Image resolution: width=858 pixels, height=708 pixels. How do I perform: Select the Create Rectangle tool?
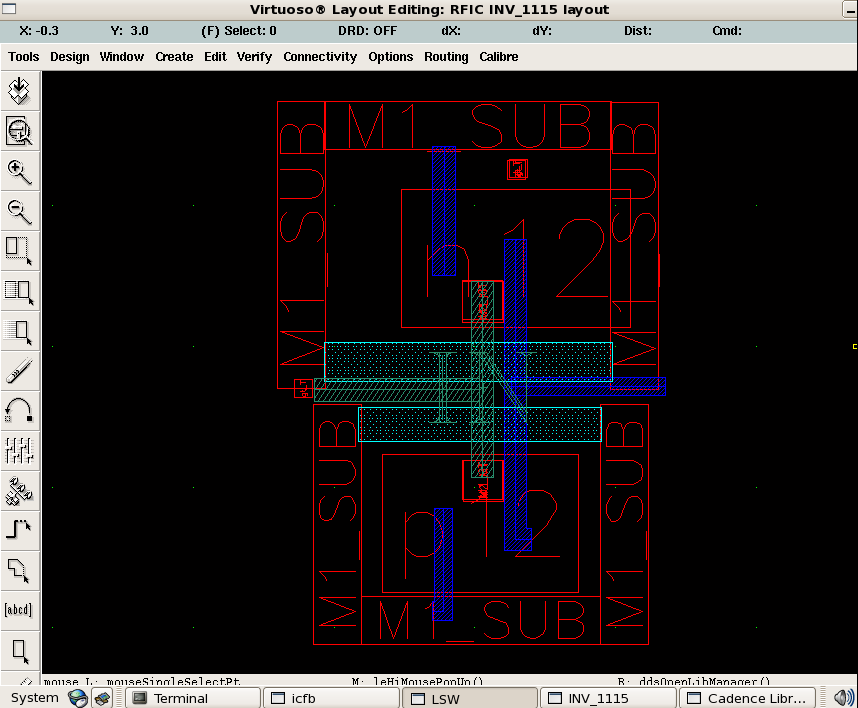[x=20, y=651]
